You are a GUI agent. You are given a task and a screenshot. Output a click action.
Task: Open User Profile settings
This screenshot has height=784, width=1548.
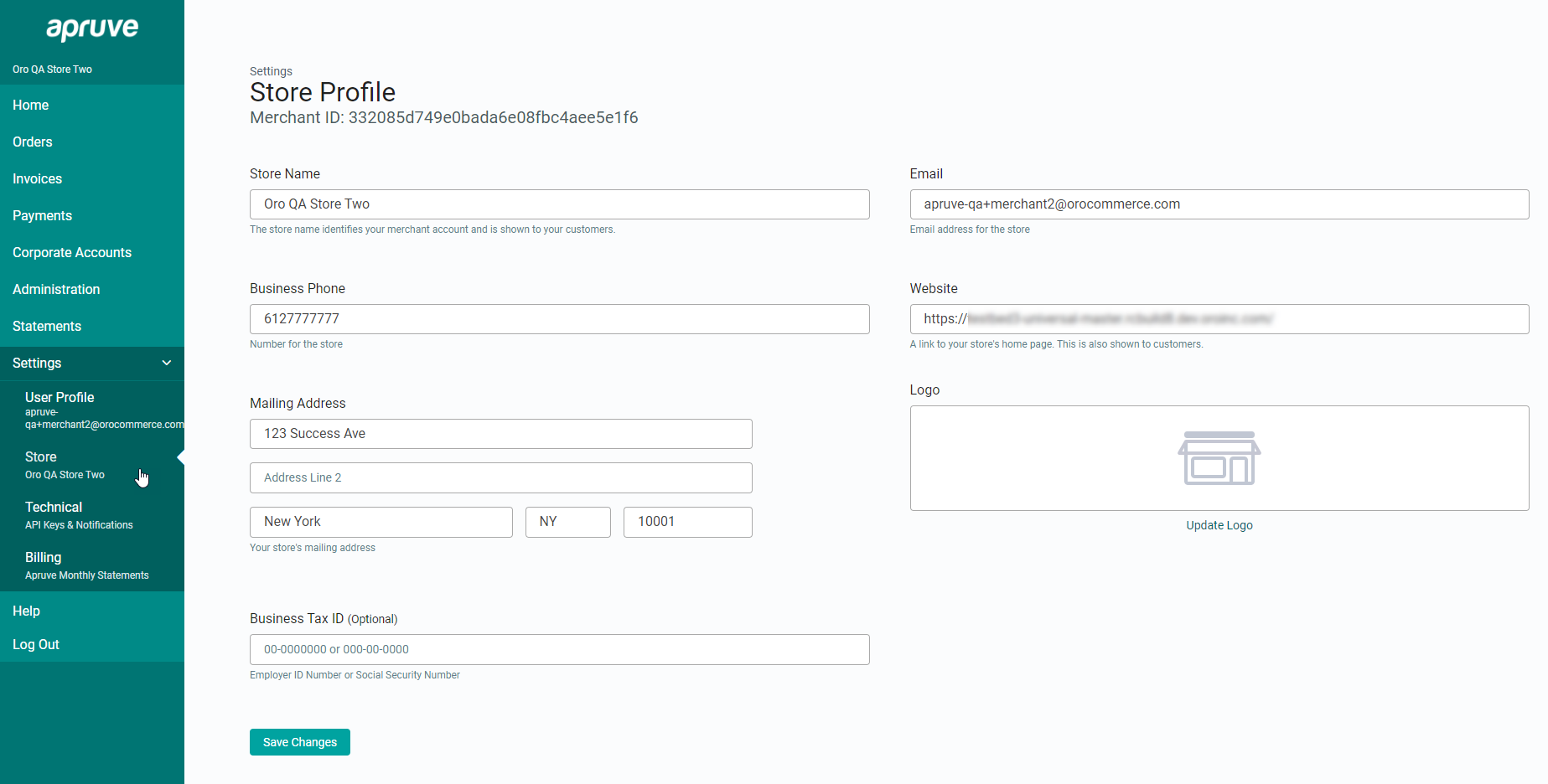point(92,410)
